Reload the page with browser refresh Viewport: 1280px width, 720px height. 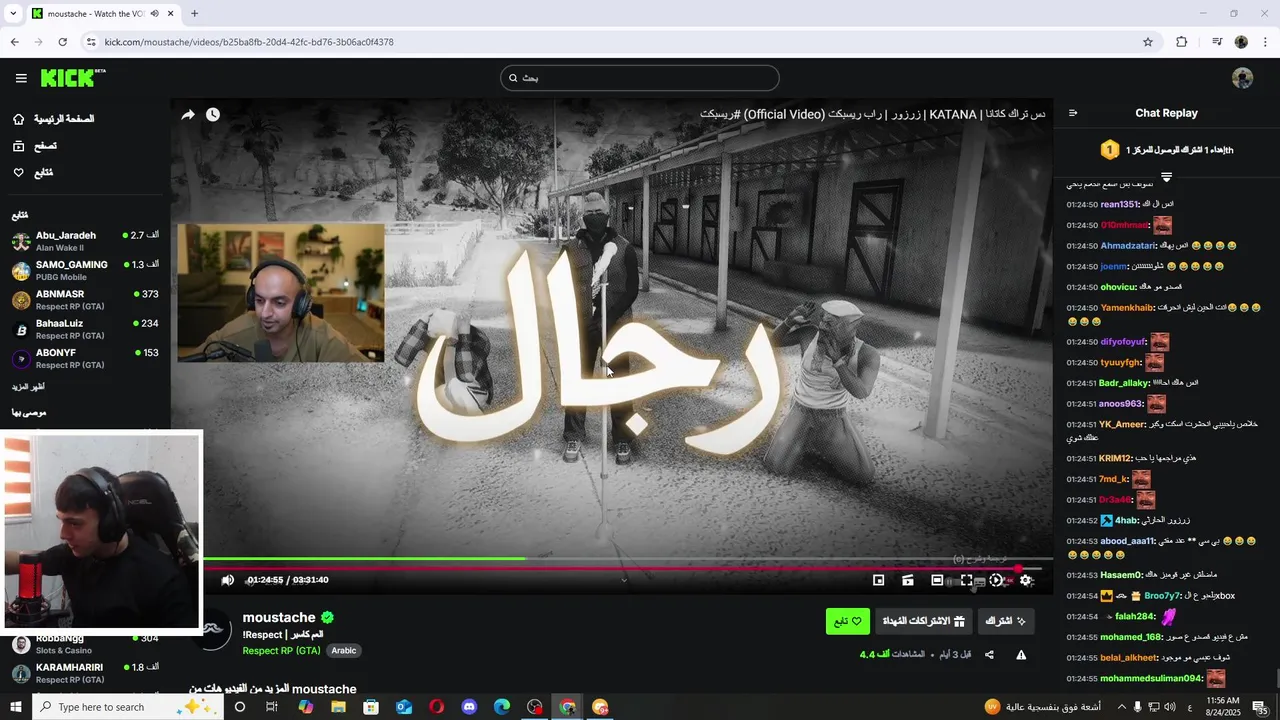pyautogui.click(x=62, y=42)
